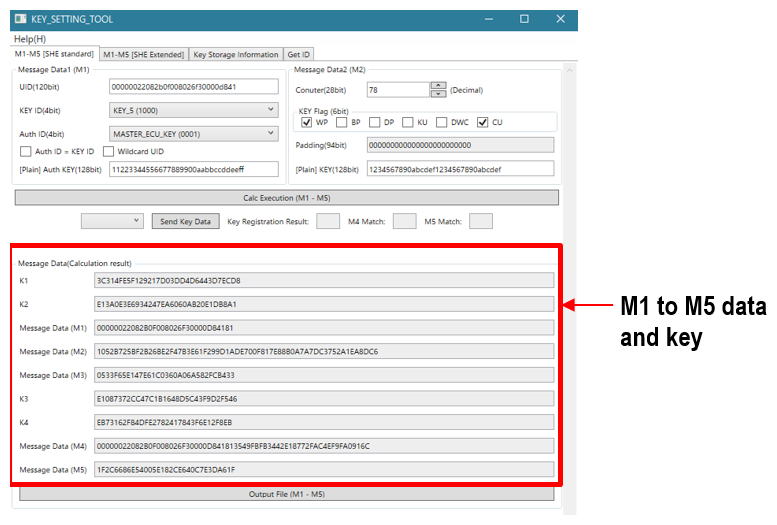777x525 pixels.
Task: Select the Message Data (M2) result field
Action: click(324, 351)
